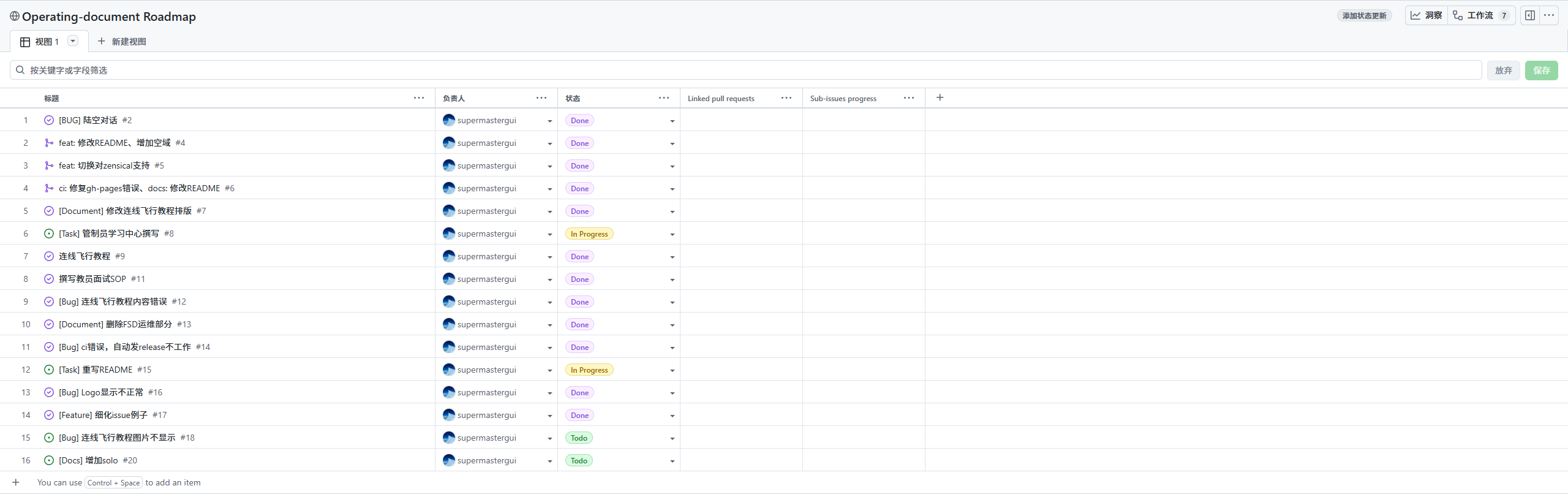
Task: Click the 状态 column header
Action: coord(573,98)
